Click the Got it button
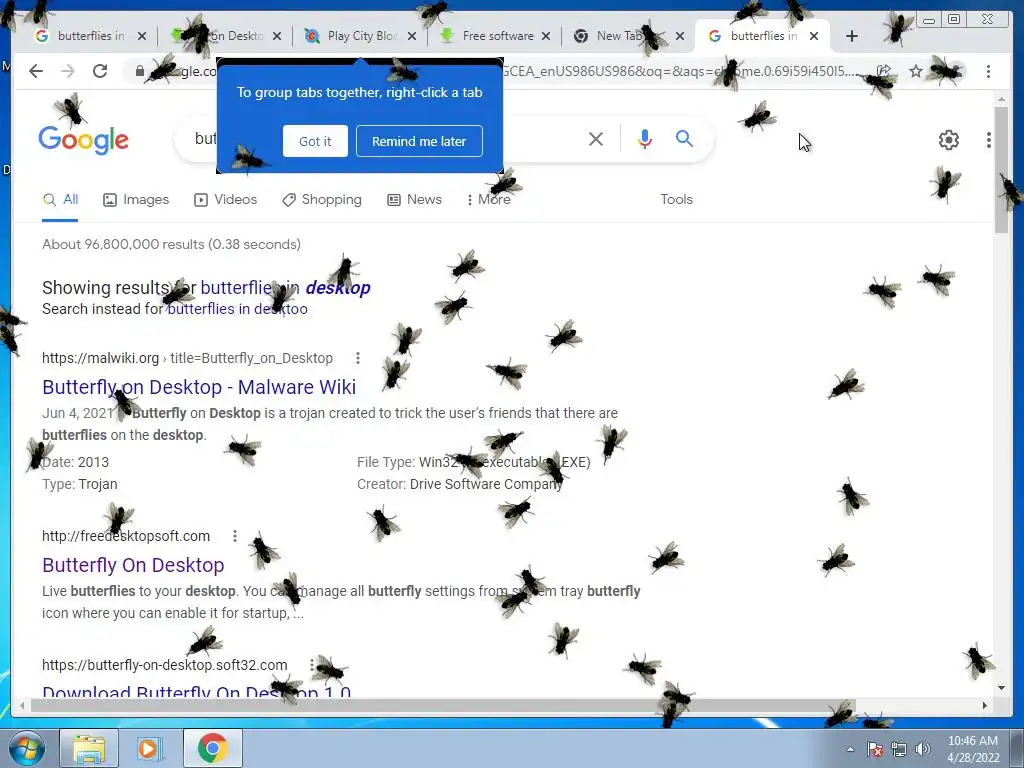The image size is (1024, 768). tap(315, 141)
